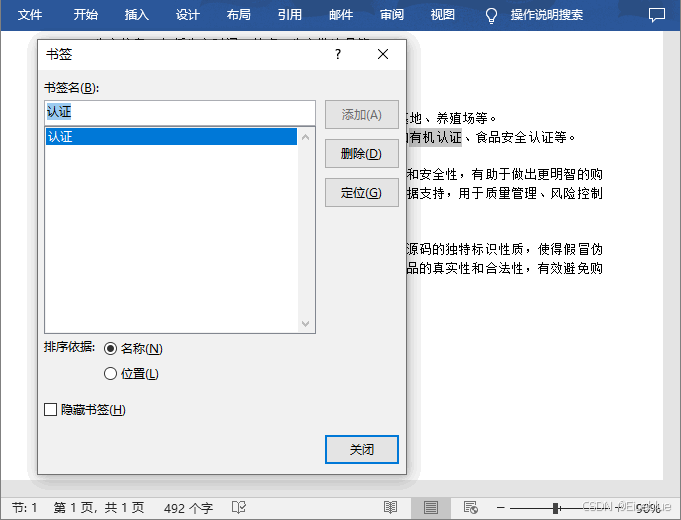Click the bookmark list scroll down arrow

click(x=306, y=324)
